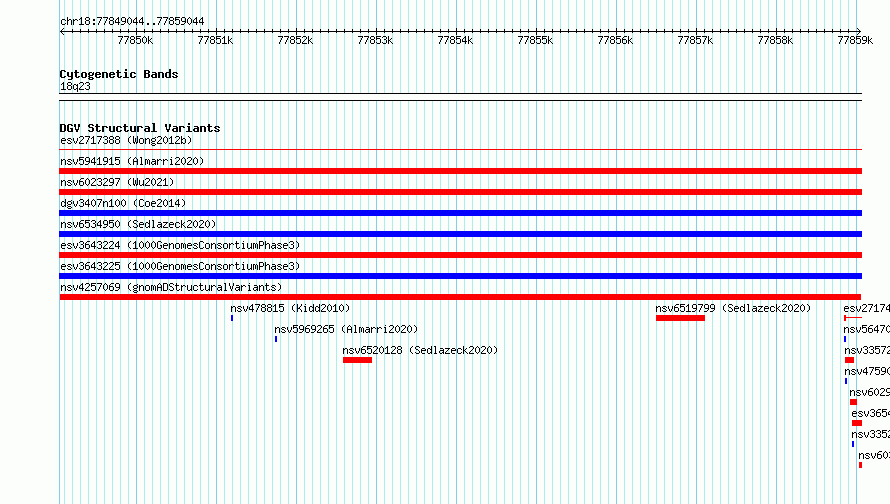The height and width of the screenshot is (504, 890).
Task: Click the red bar under nsv6520128
Action: tap(358, 360)
